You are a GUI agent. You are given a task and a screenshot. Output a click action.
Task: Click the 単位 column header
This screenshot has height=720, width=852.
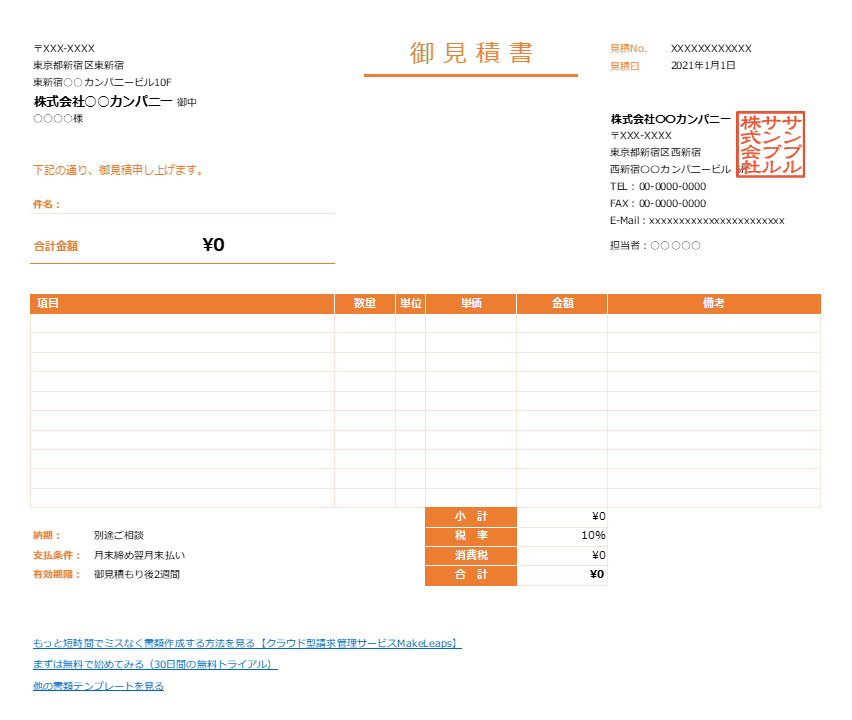click(x=409, y=303)
